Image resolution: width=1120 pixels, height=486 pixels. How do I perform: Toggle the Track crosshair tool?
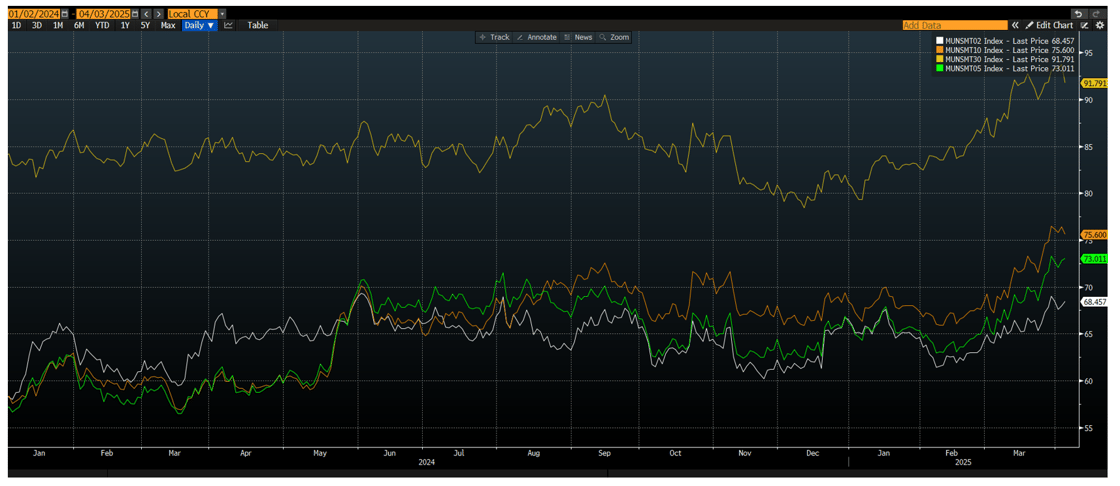coord(494,37)
